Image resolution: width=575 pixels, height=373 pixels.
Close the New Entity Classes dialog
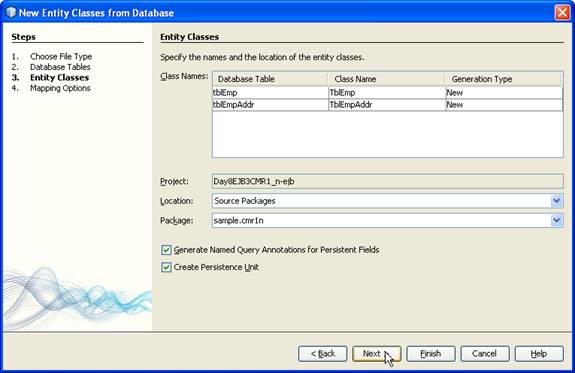562,12
